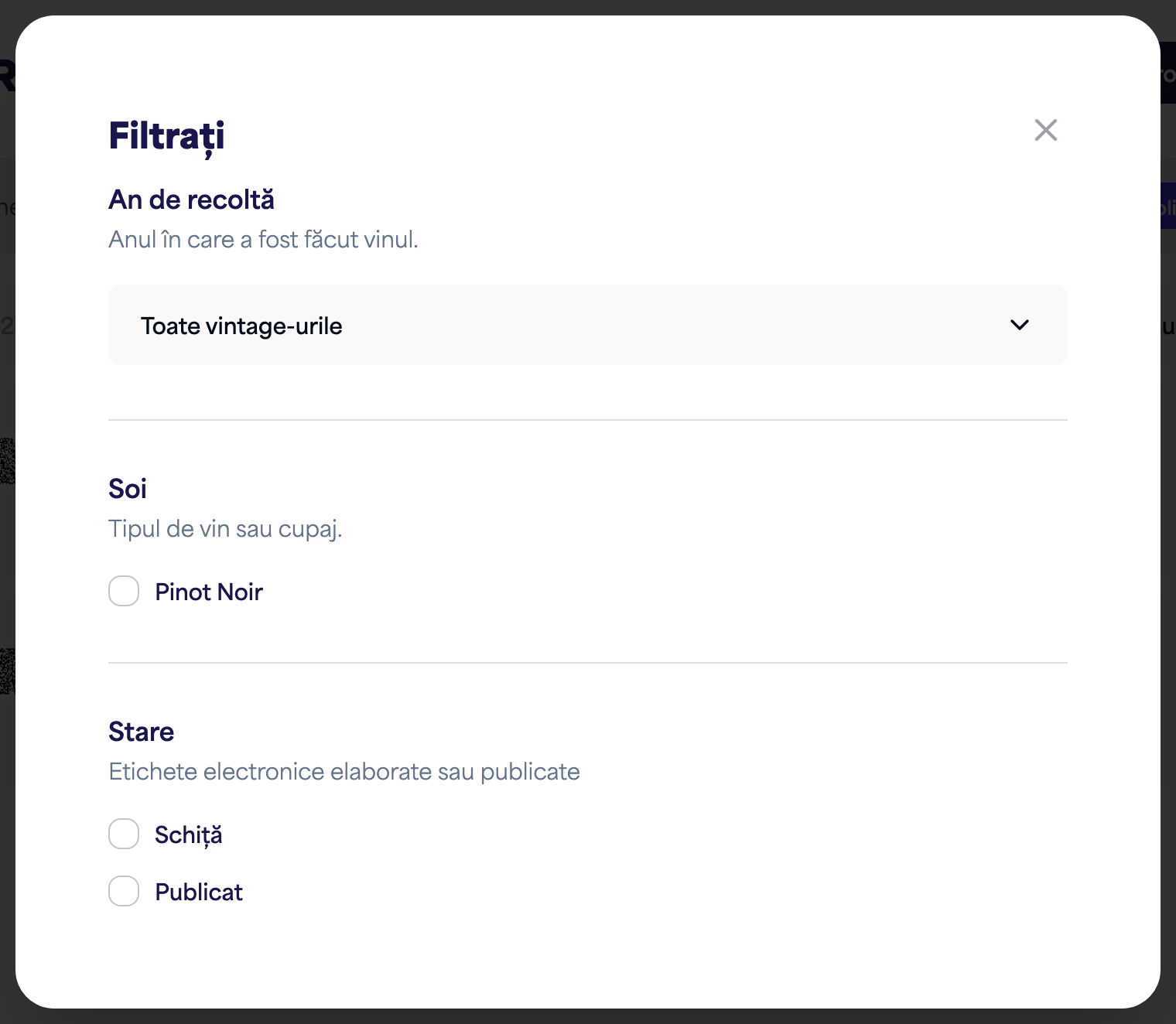The width and height of the screenshot is (1176, 1024).
Task: Click the lower QR code thumbnail behind the dialog
Action: click(7, 671)
